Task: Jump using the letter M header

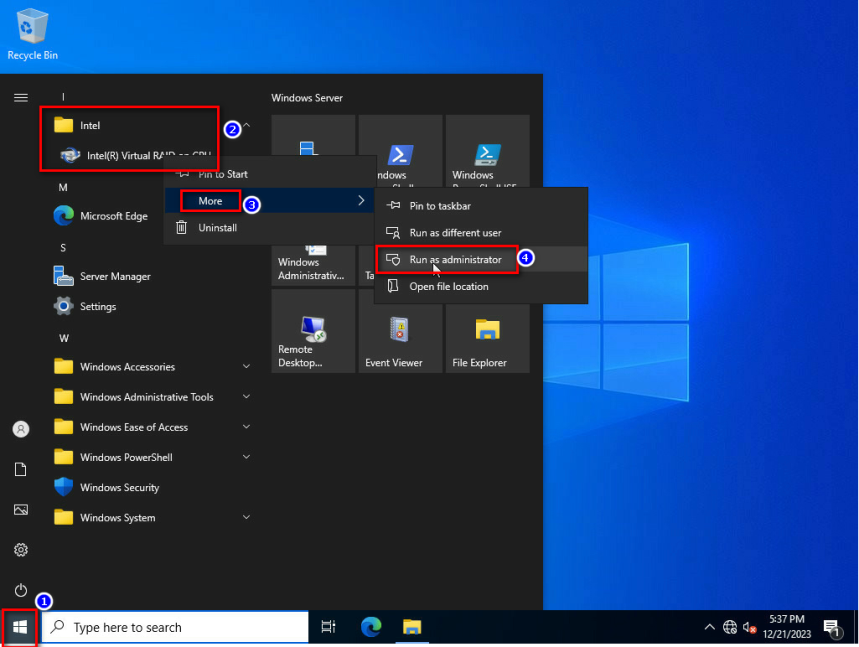Action: coord(63,187)
